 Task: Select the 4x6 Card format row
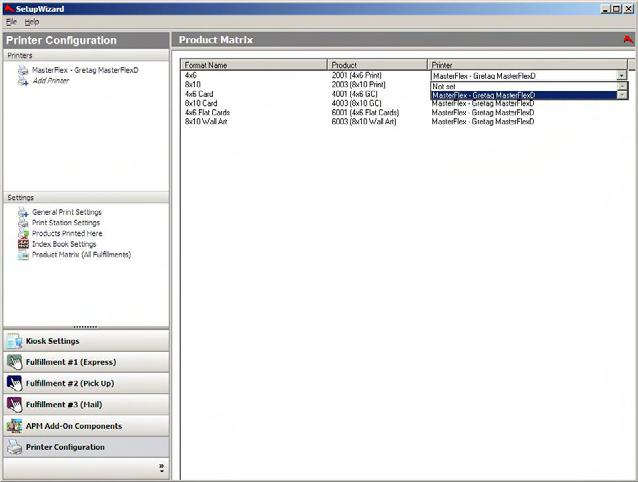click(199, 94)
